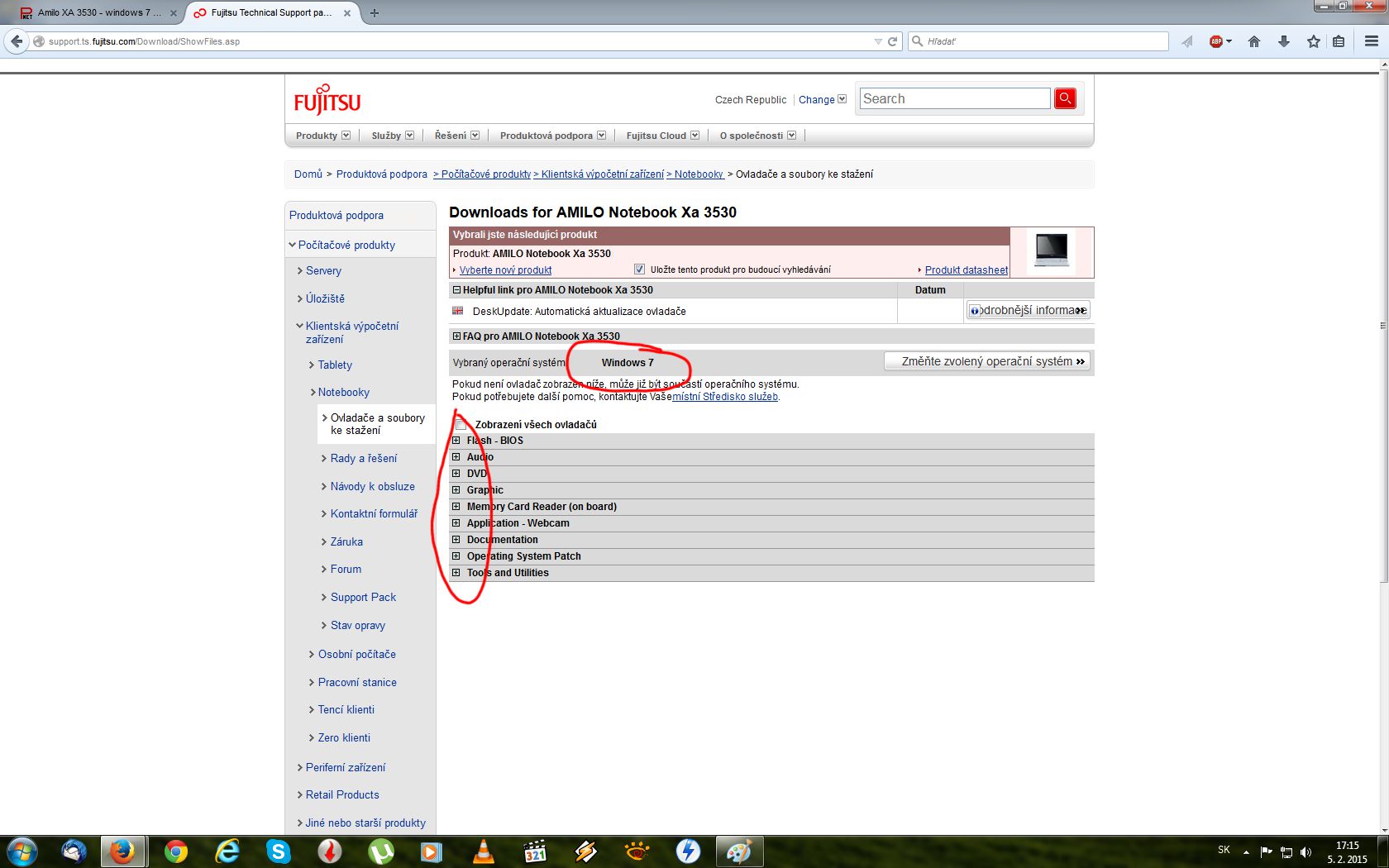Click the 'Podrobnější informace' button

click(x=1029, y=310)
